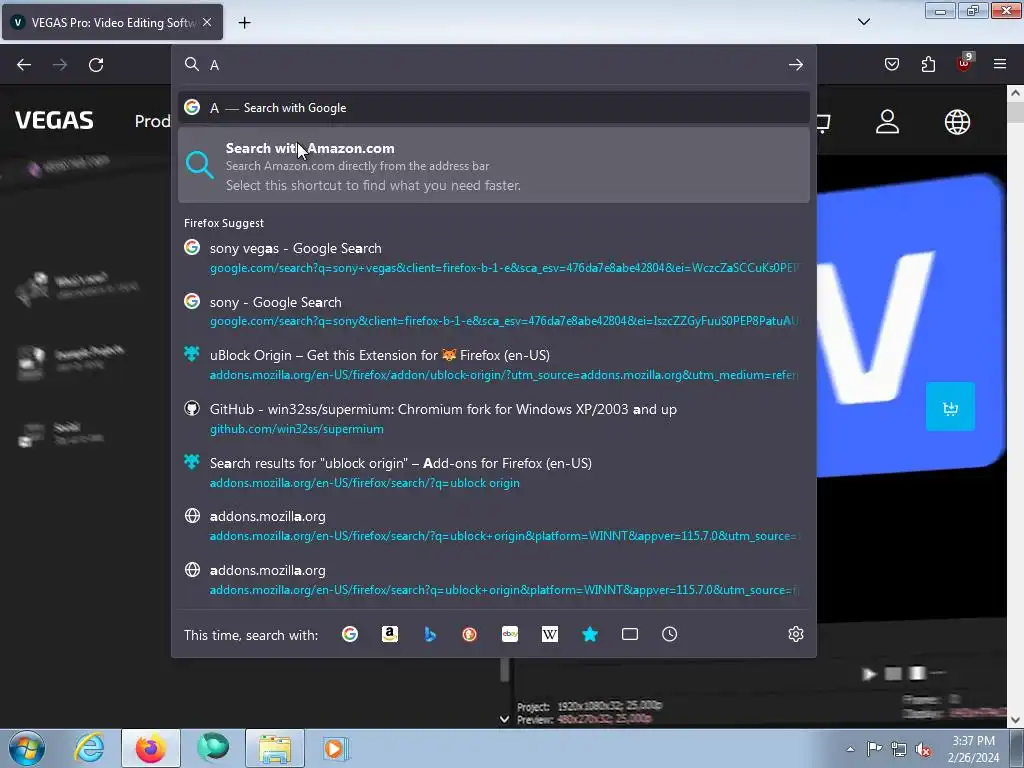Search Bookmarks with the star icon
This screenshot has width=1024, height=768.
coord(590,634)
